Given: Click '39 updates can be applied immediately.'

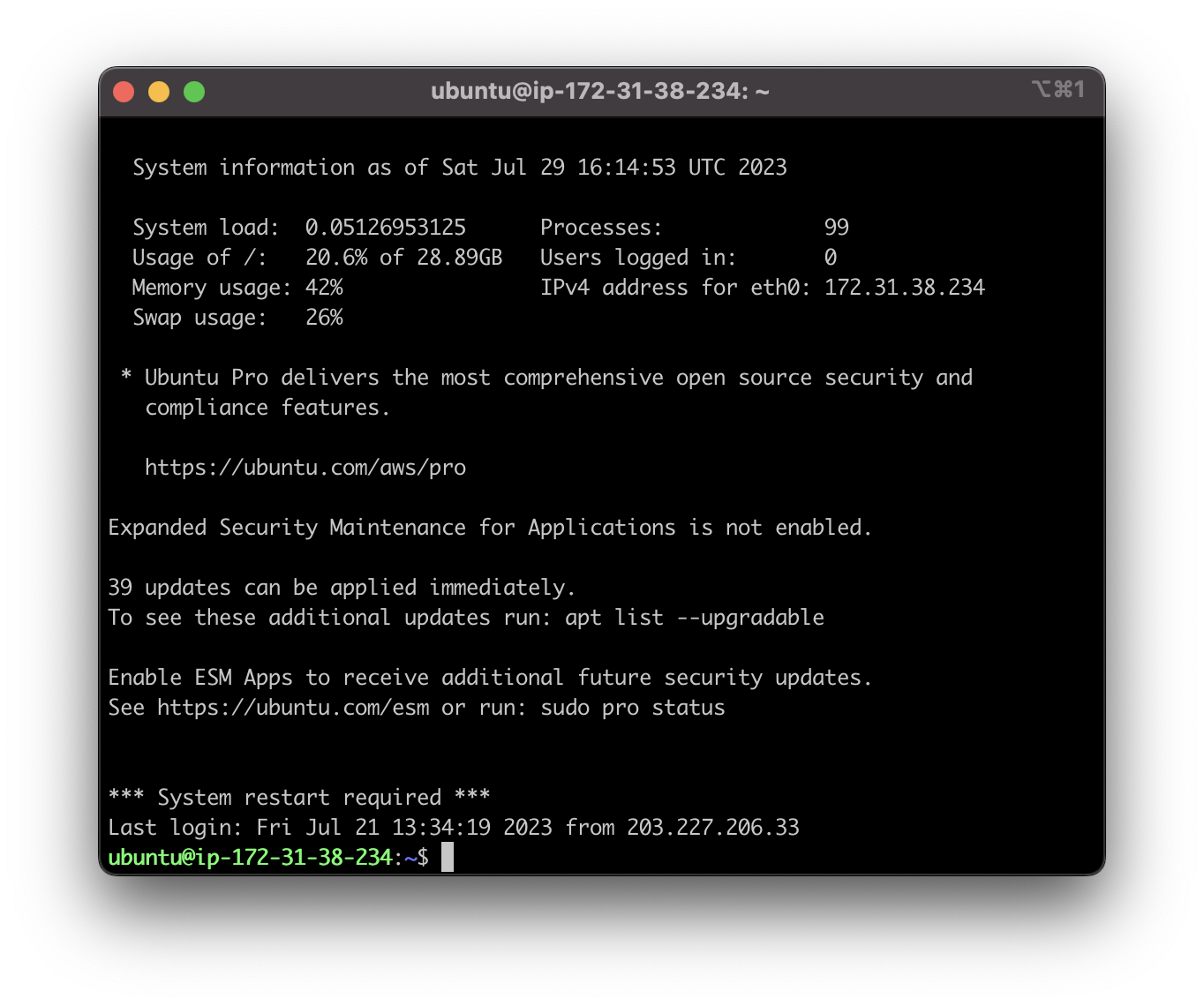Looking at the screenshot, I should tap(342, 588).
